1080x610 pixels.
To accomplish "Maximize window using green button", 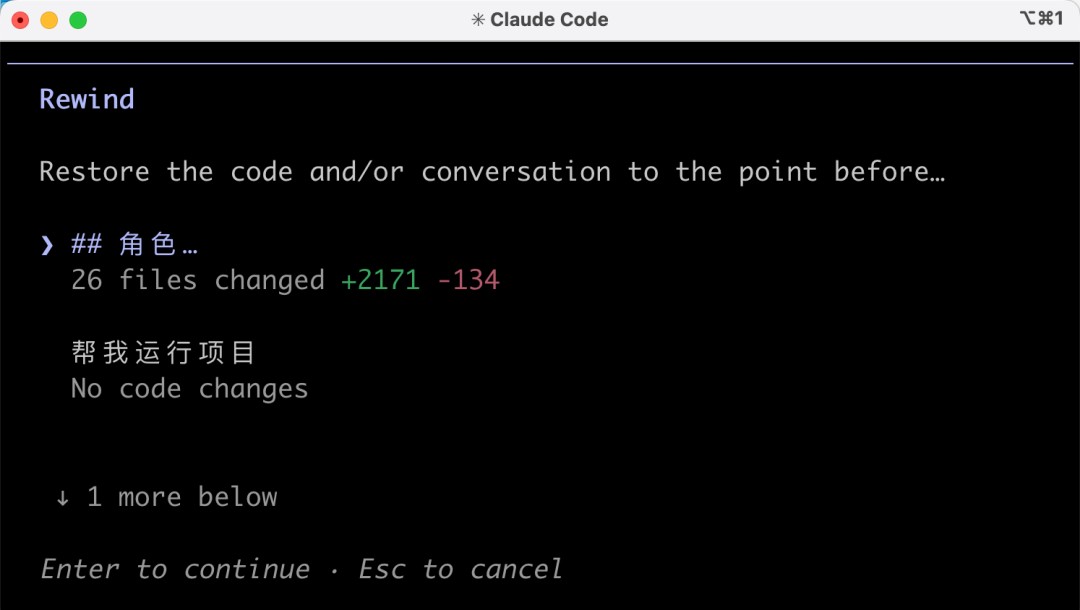I will point(79,21).
